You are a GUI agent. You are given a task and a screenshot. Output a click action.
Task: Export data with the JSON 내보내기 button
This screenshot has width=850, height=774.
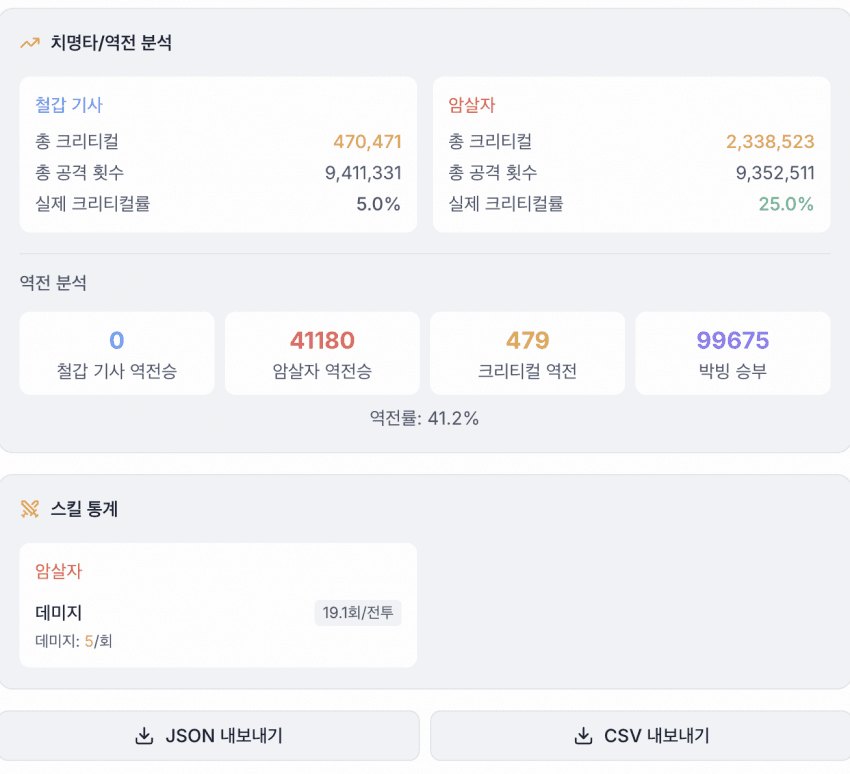[x=209, y=736]
